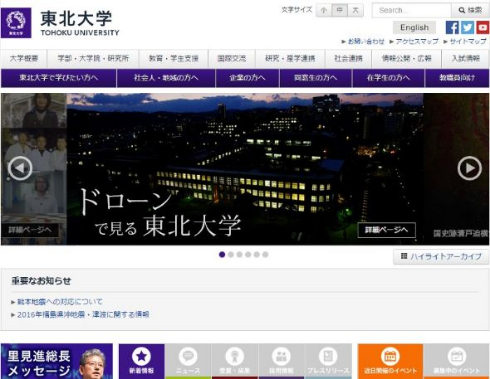
Task: Show the previous carousel slide arrow
Action: (x=20, y=168)
